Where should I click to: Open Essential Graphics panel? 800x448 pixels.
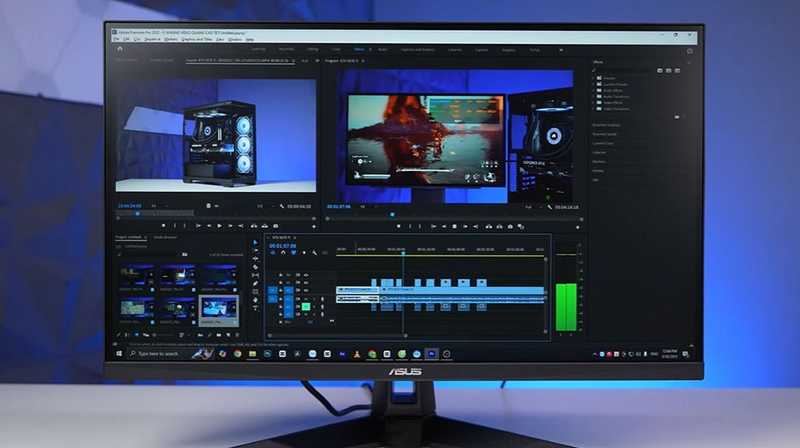coord(606,125)
